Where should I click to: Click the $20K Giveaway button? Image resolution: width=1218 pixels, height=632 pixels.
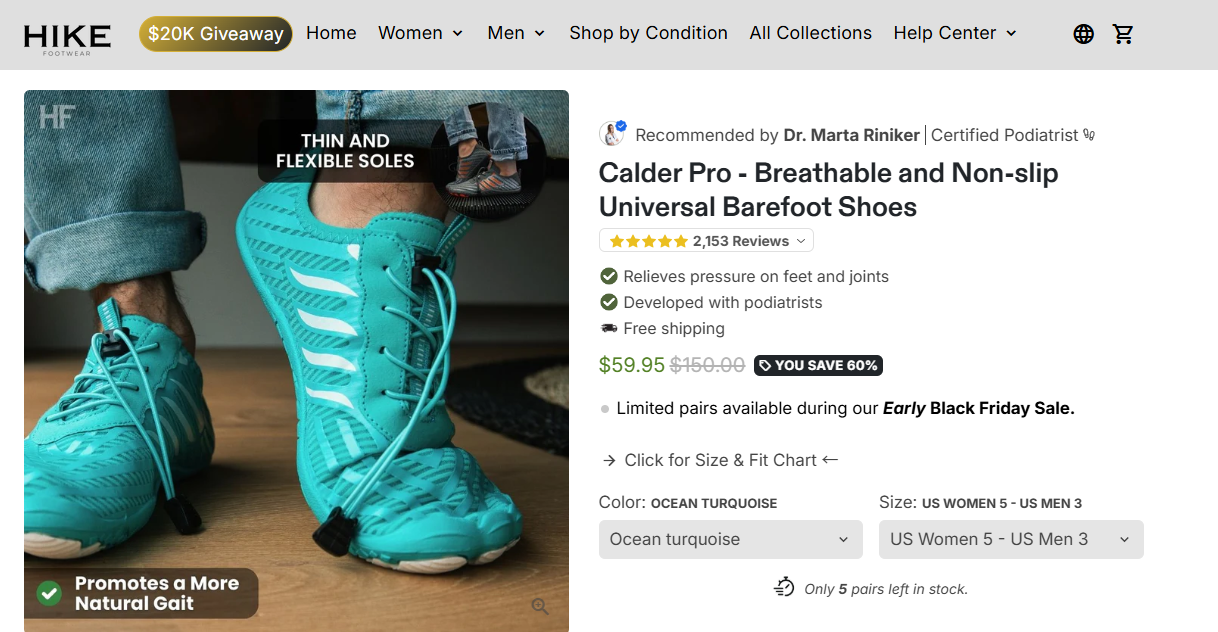click(x=215, y=34)
